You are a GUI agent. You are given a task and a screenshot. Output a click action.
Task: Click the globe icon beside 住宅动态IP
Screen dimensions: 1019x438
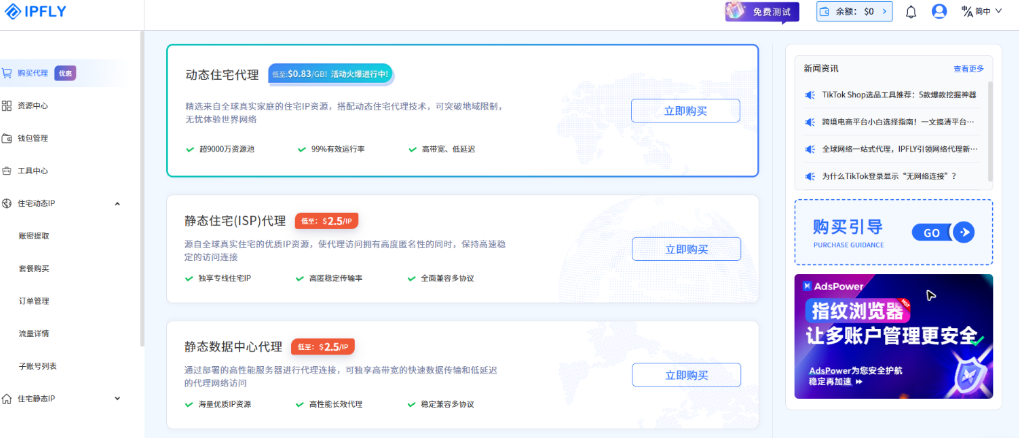click(6, 203)
